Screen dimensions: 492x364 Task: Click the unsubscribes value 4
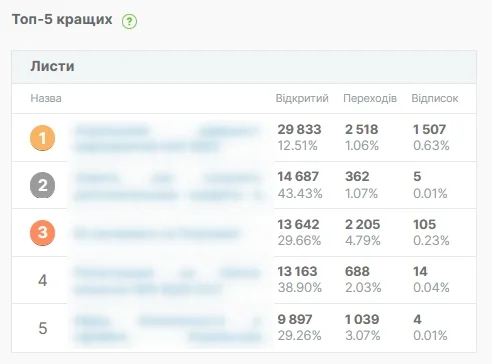coord(417,319)
